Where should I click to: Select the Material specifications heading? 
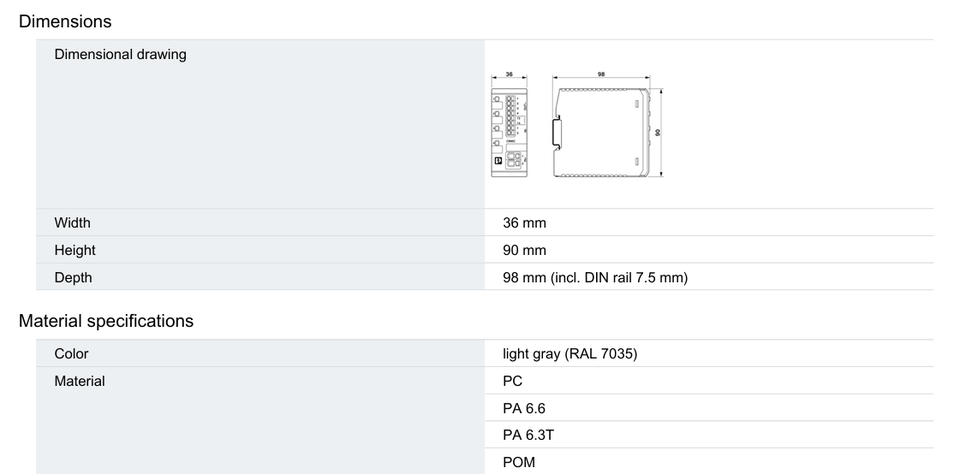tap(106, 321)
